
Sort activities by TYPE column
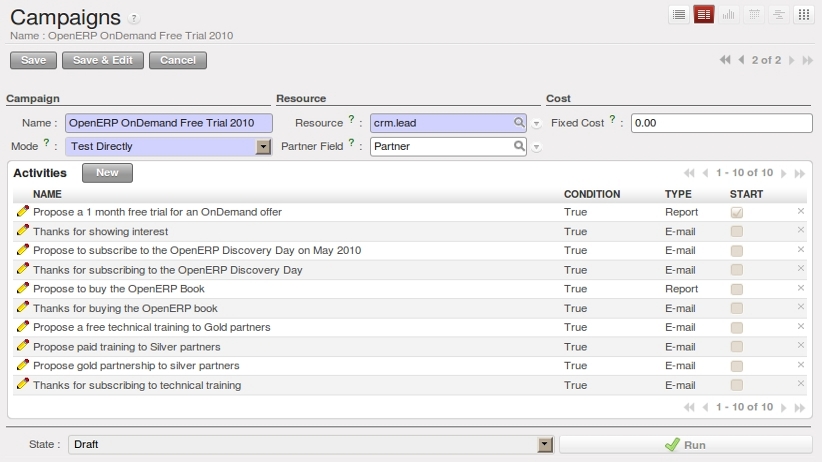pos(678,194)
